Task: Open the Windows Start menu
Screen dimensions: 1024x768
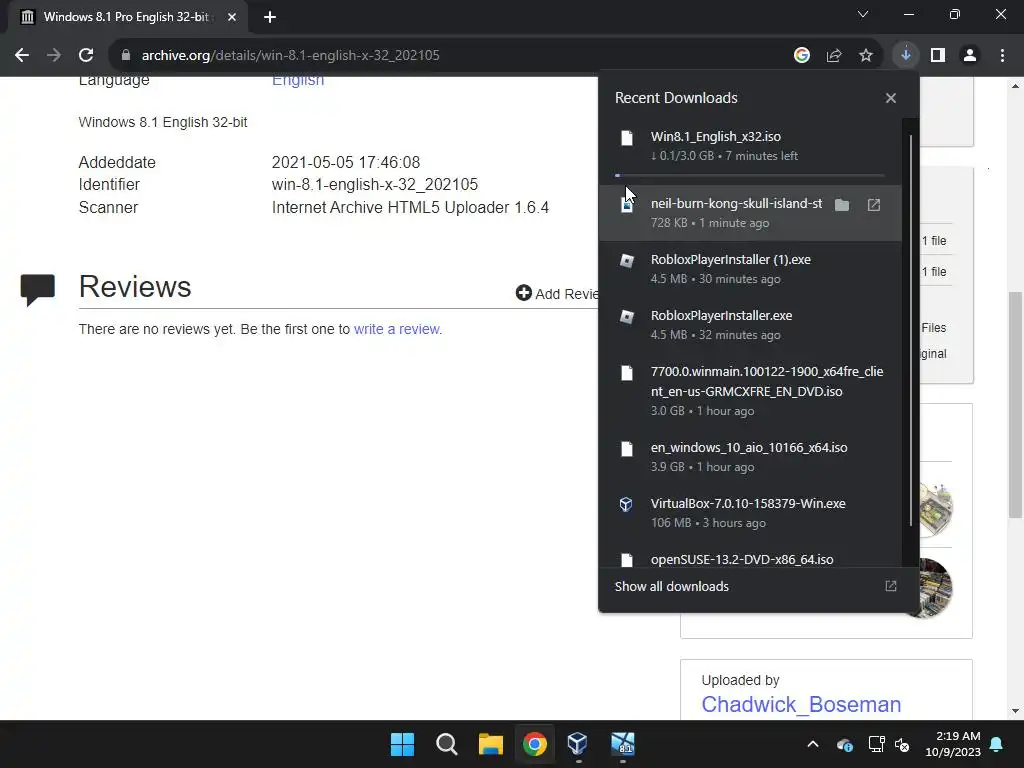Action: [402, 744]
